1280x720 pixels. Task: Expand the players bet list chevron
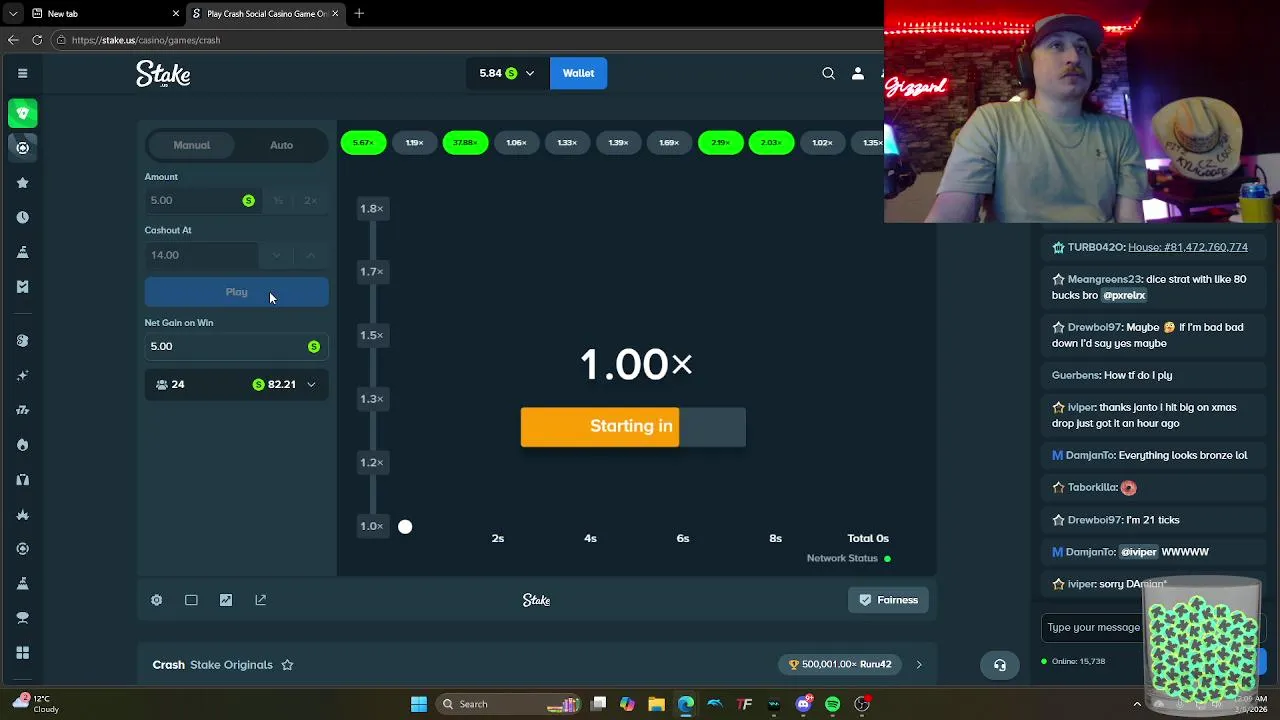click(311, 384)
